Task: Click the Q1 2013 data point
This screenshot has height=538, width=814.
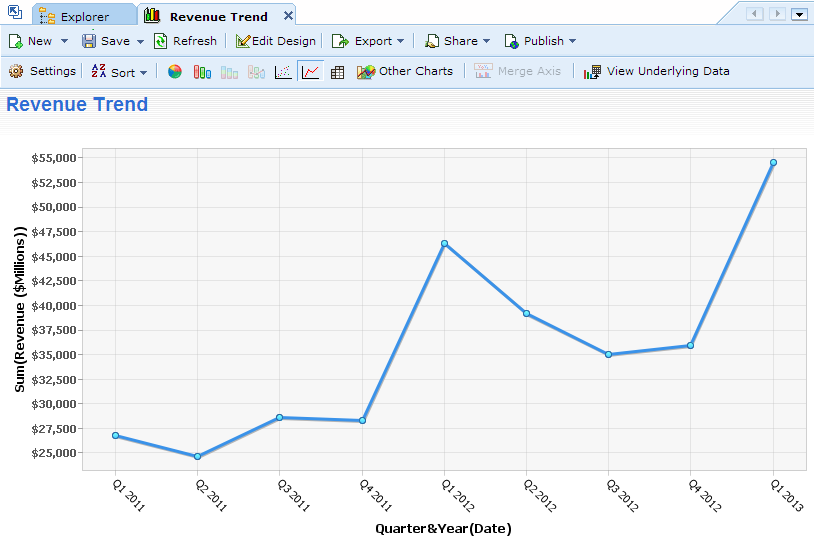Action: coord(773,162)
